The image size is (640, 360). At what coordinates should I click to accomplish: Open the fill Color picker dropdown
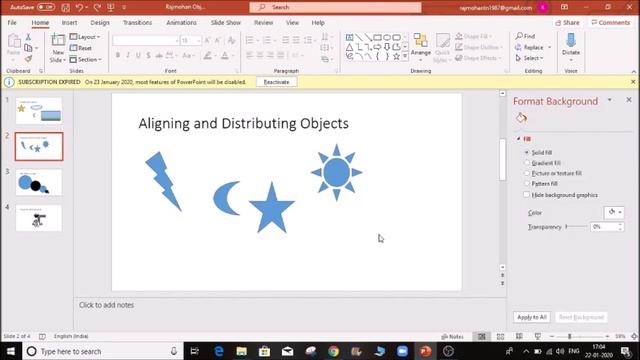(x=614, y=212)
